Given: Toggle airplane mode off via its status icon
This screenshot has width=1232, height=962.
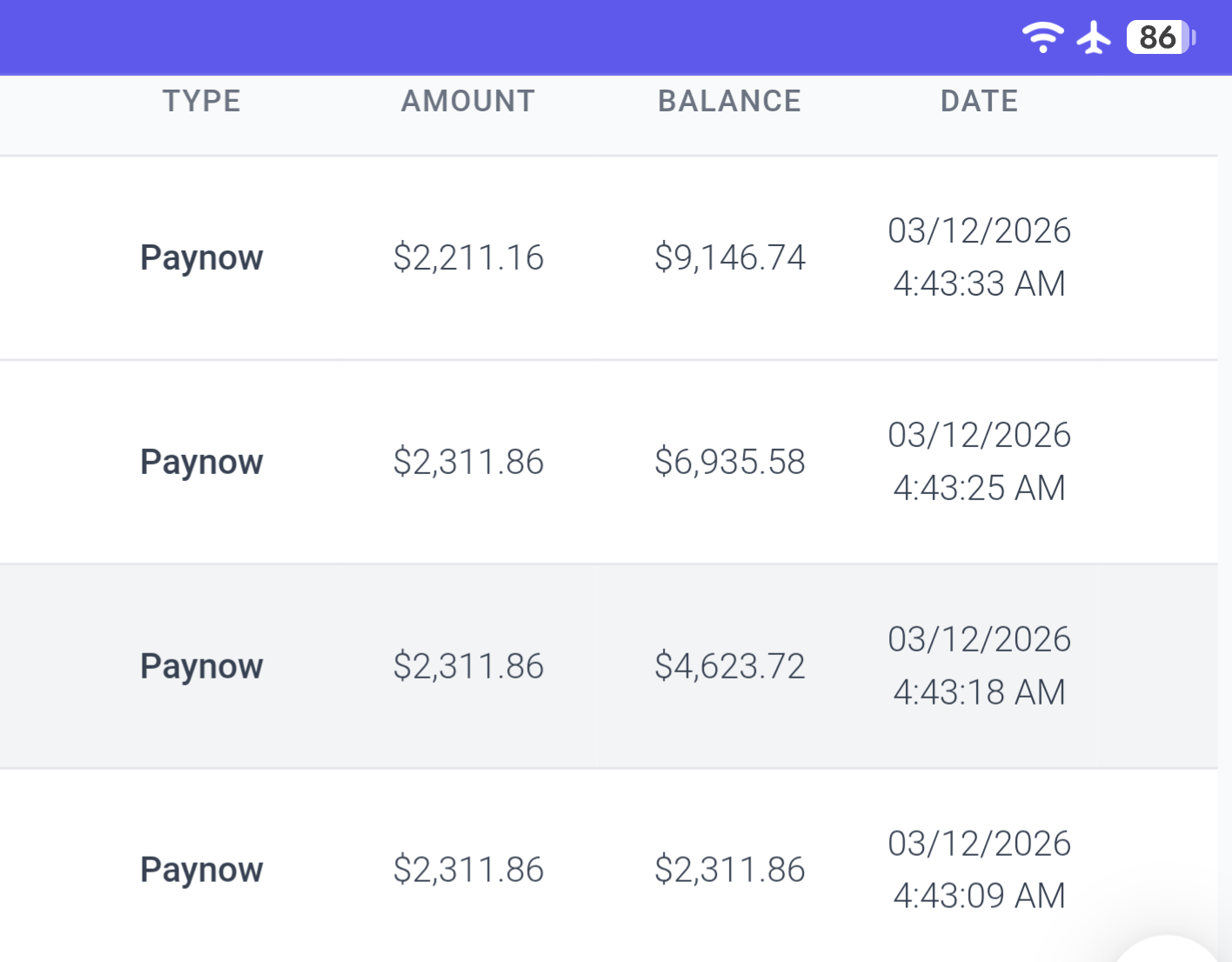Looking at the screenshot, I should tap(1095, 37).
